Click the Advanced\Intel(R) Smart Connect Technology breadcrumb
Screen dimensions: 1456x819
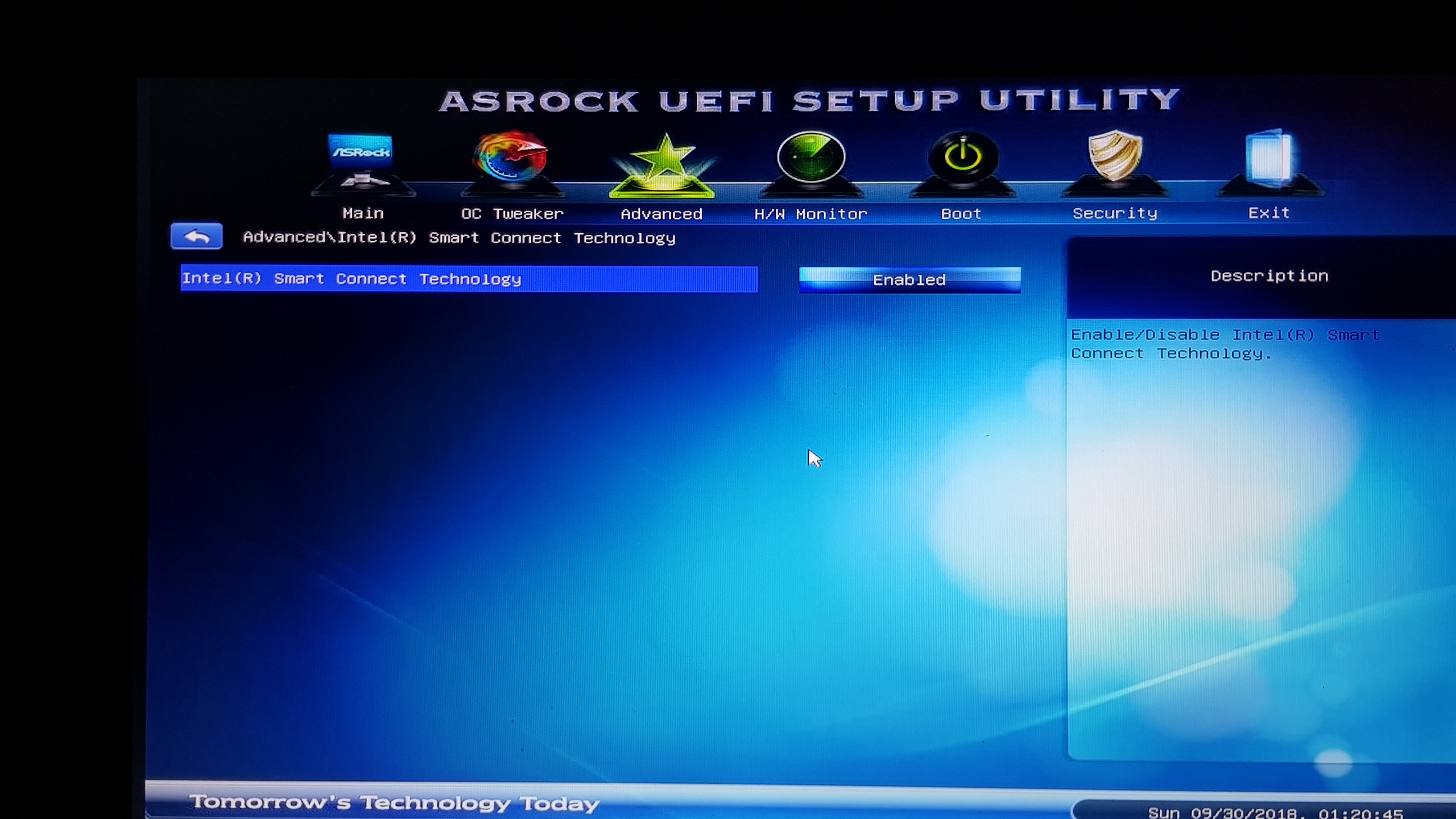pos(459,238)
